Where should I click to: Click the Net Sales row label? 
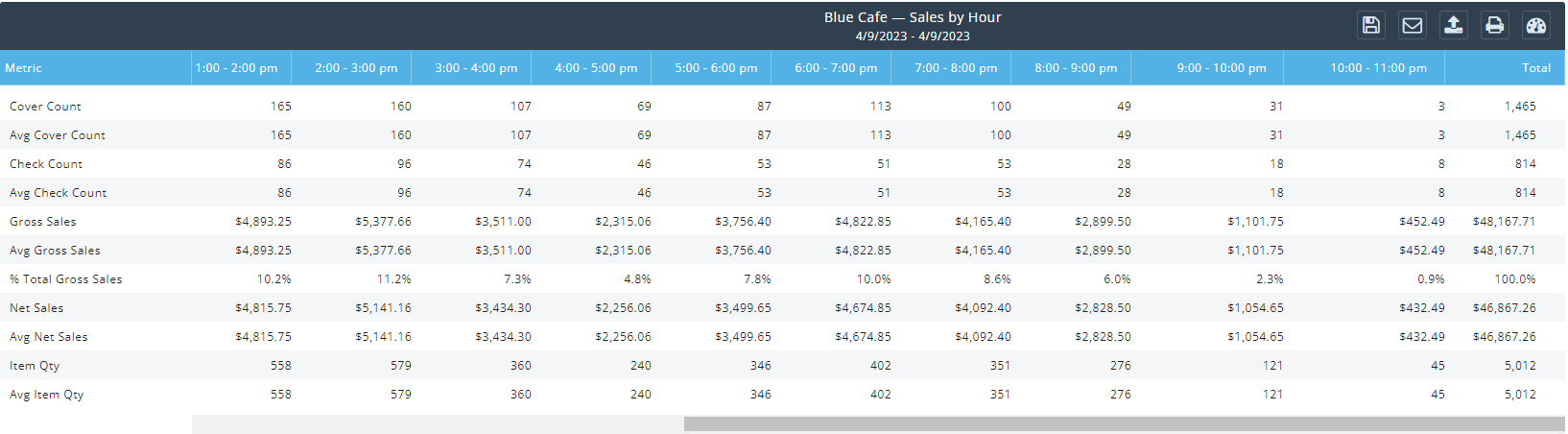click(36, 308)
